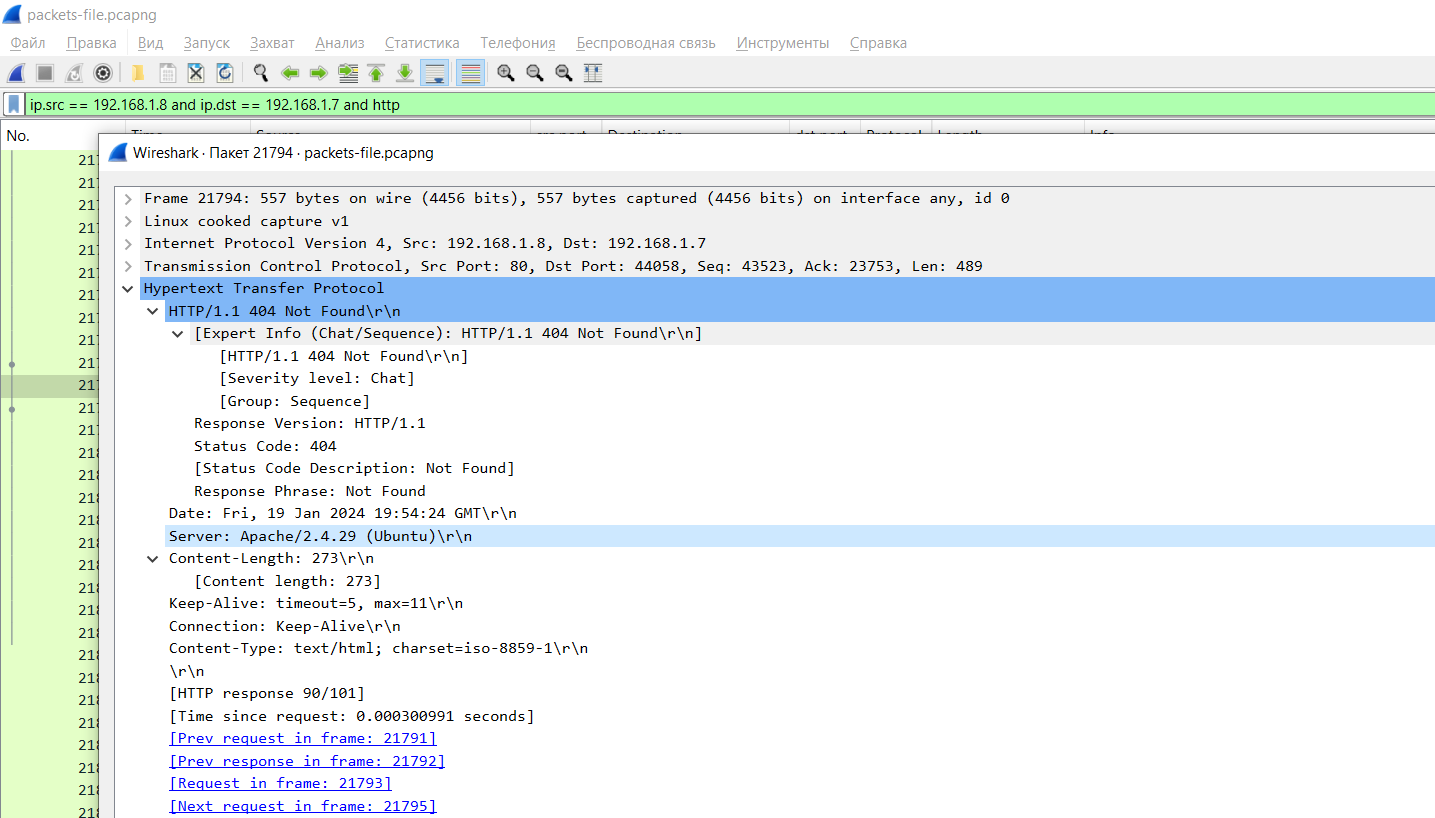Image resolution: width=1435 pixels, height=818 pixels.
Task: Select the Connection: Keep-Alive line
Action: (x=284, y=626)
